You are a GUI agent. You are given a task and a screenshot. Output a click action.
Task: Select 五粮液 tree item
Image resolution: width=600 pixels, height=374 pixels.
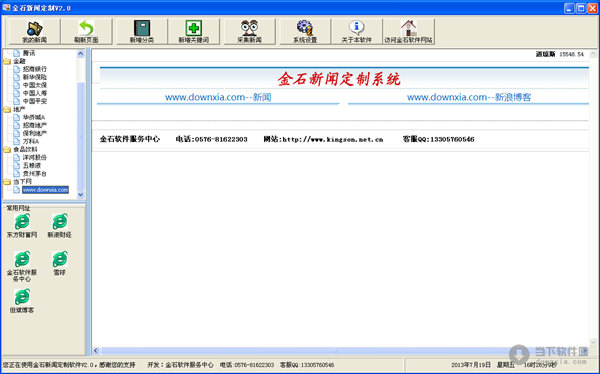[x=31, y=166]
